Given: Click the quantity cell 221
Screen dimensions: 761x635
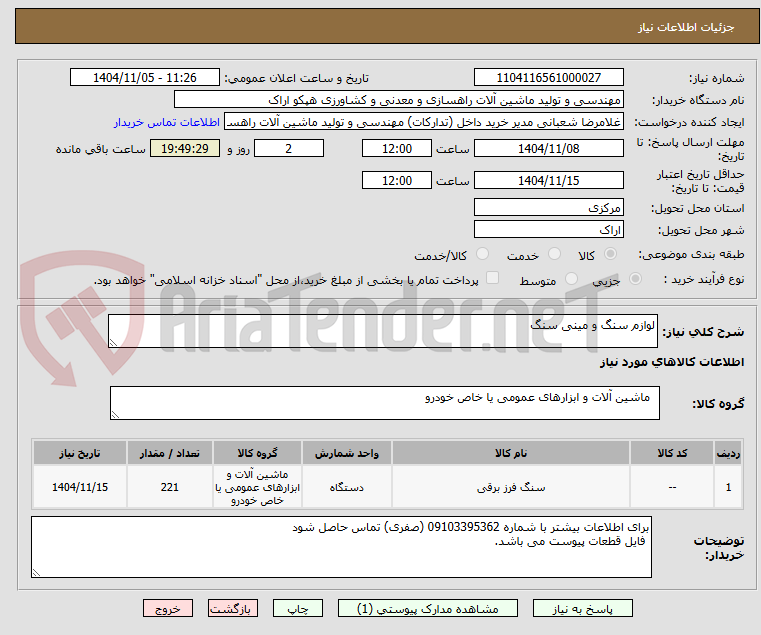Looking at the screenshot, I should pyautogui.click(x=169, y=487).
